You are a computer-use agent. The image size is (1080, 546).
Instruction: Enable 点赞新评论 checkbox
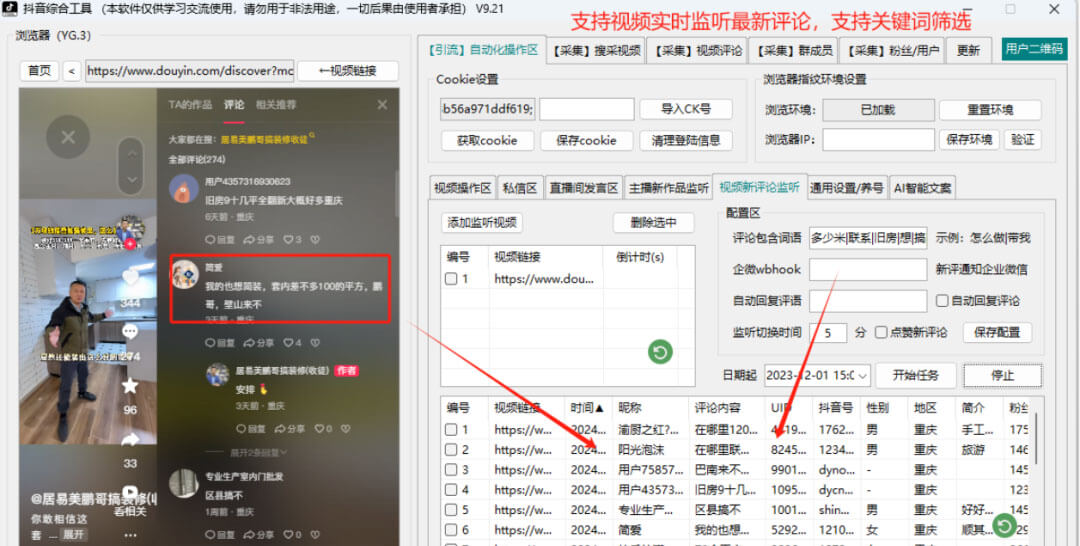pyautogui.click(x=880, y=333)
